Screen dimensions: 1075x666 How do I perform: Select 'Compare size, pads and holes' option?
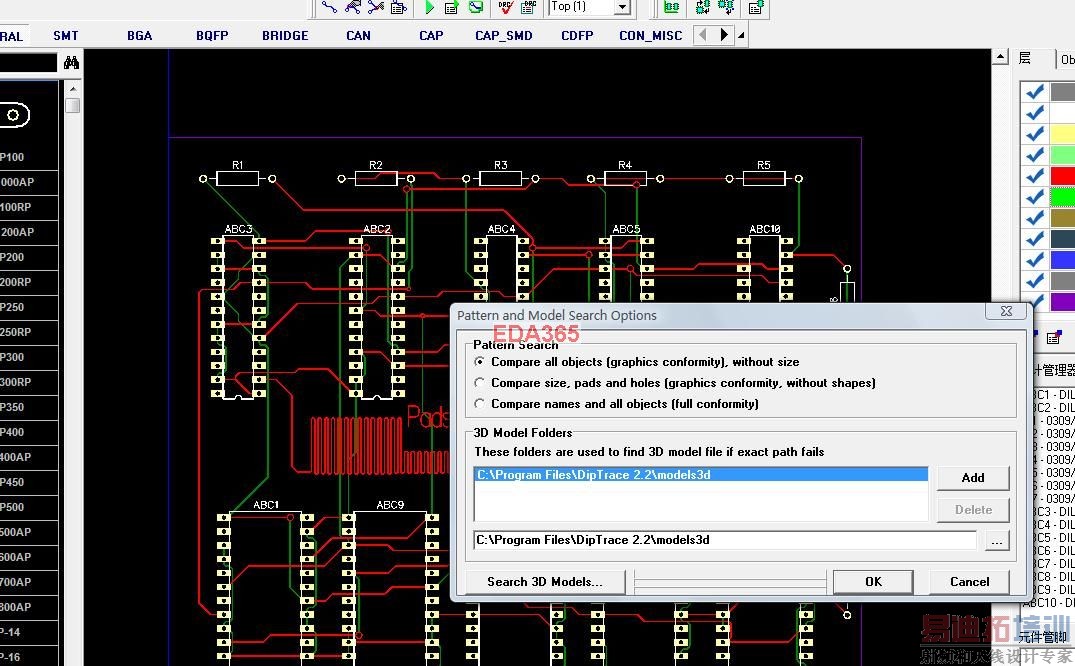(x=480, y=383)
